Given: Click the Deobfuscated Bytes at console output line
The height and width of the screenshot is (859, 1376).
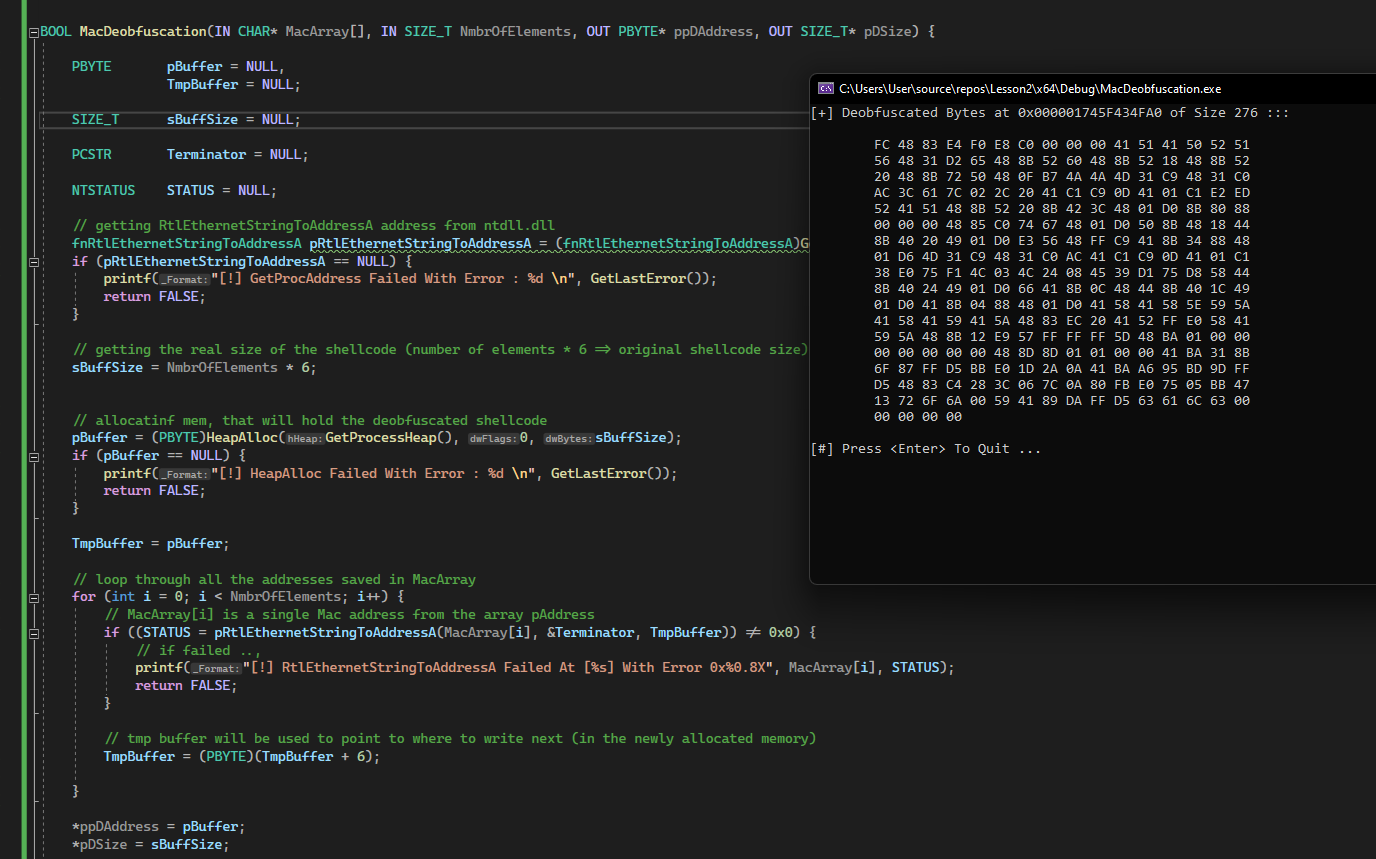Looking at the screenshot, I should (x=1050, y=113).
